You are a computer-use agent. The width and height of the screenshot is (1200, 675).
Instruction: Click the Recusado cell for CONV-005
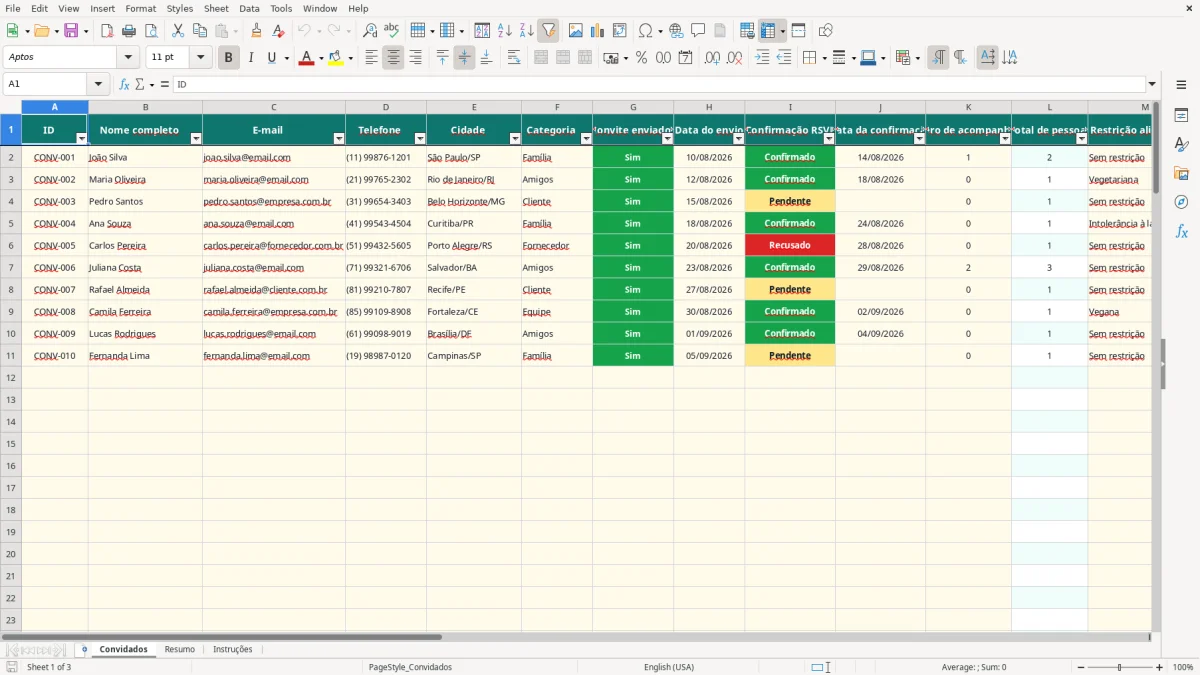790,246
